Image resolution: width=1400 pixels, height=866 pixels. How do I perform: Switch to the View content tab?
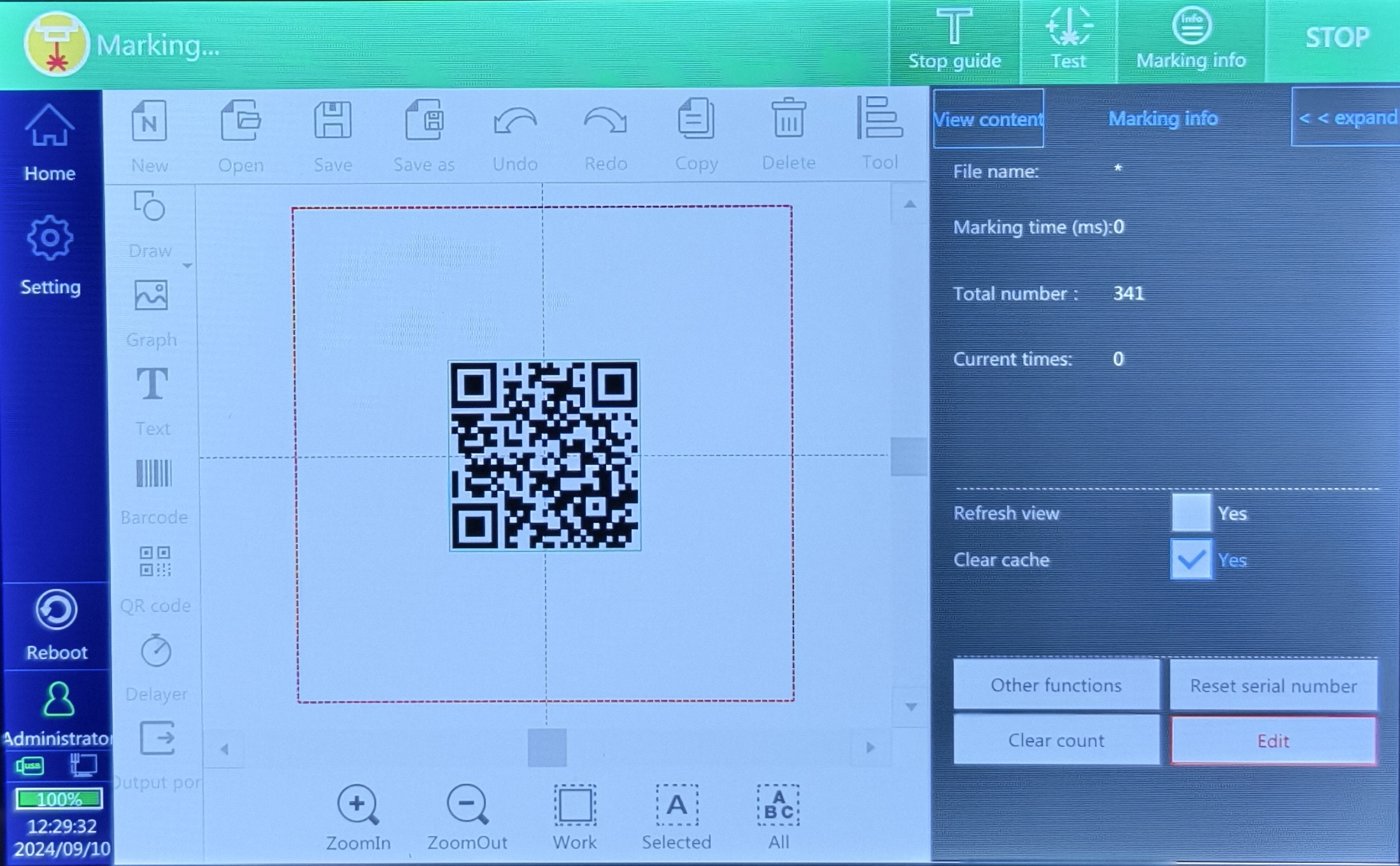coord(988,118)
